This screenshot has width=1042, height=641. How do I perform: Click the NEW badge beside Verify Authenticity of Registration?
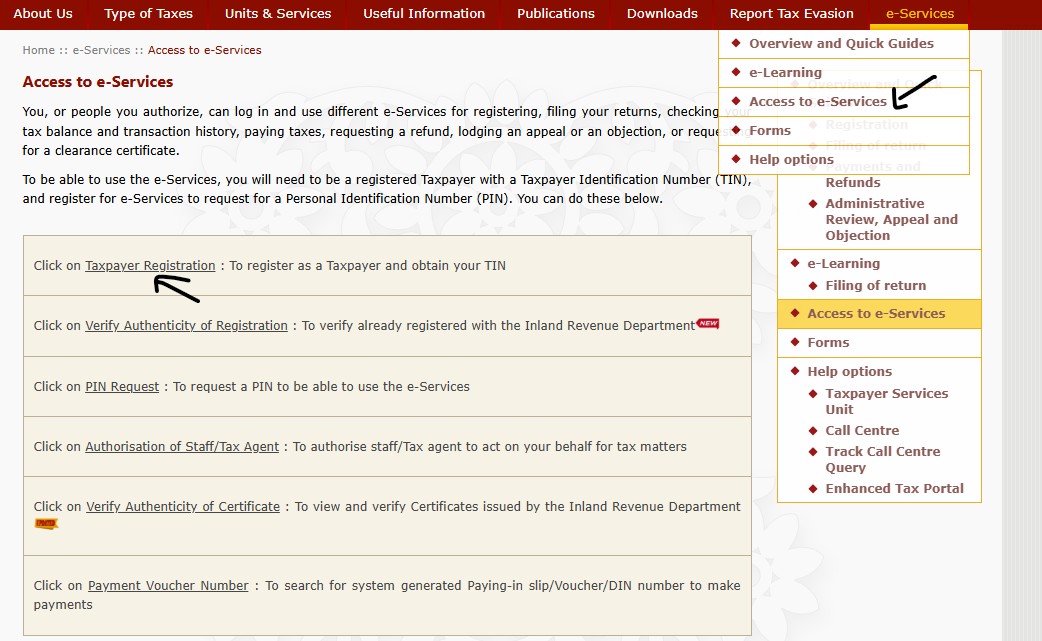click(708, 324)
